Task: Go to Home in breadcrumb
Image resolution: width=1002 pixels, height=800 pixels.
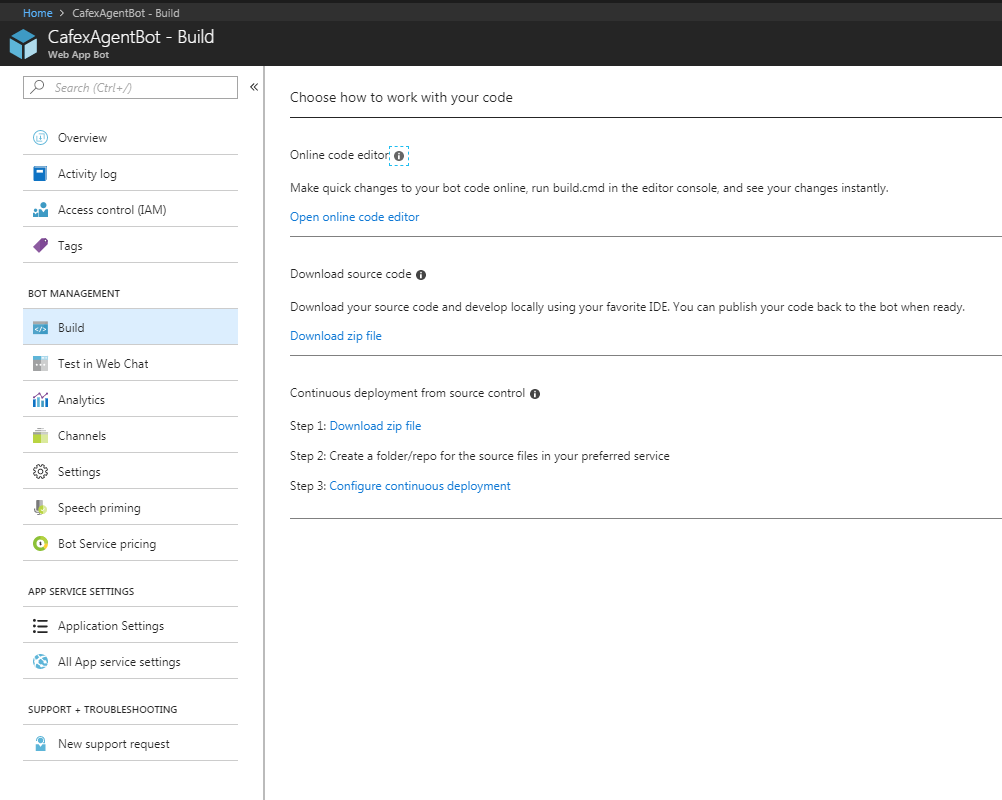Action: click(37, 13)
